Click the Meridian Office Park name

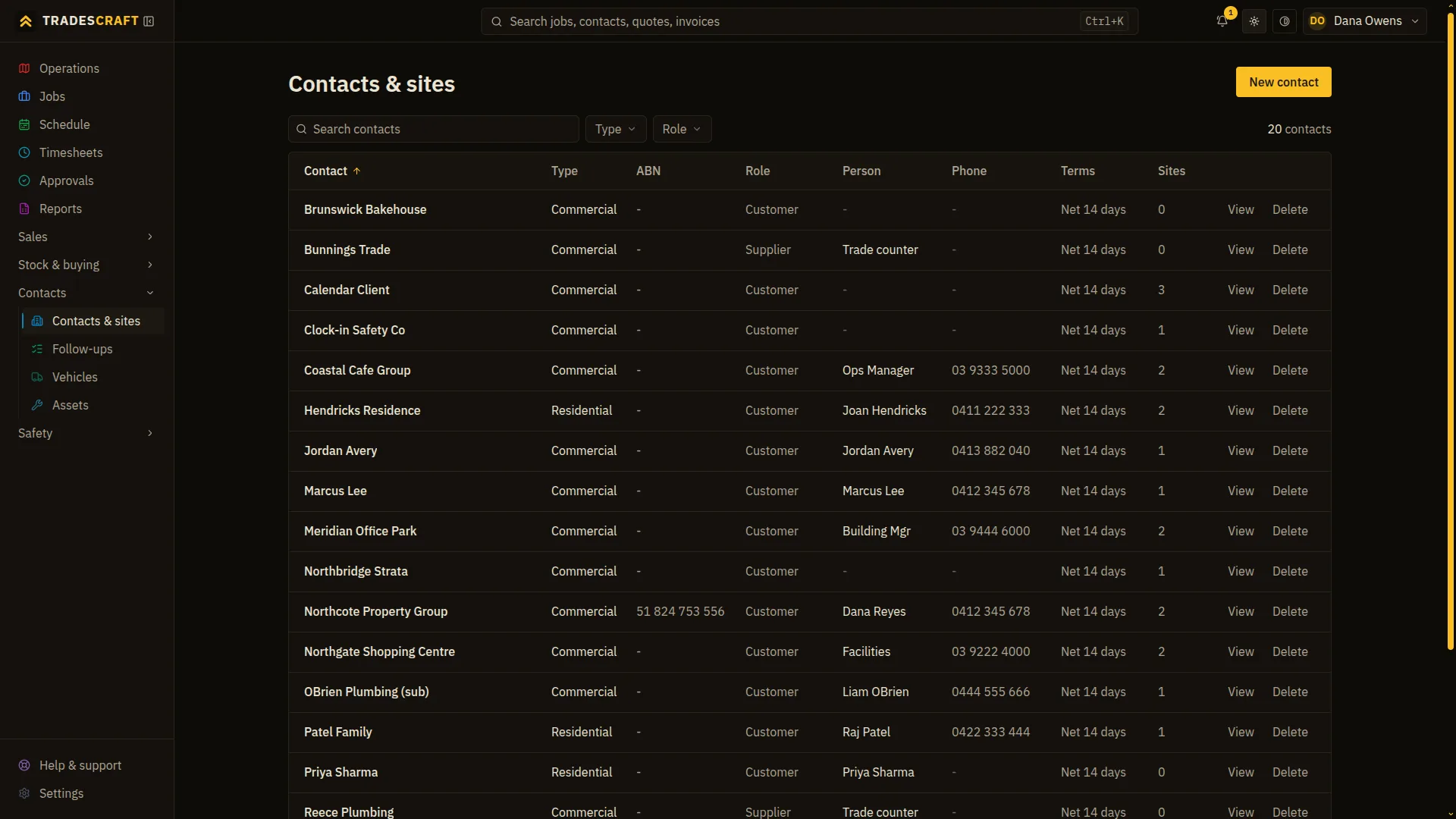coord(360,531)
